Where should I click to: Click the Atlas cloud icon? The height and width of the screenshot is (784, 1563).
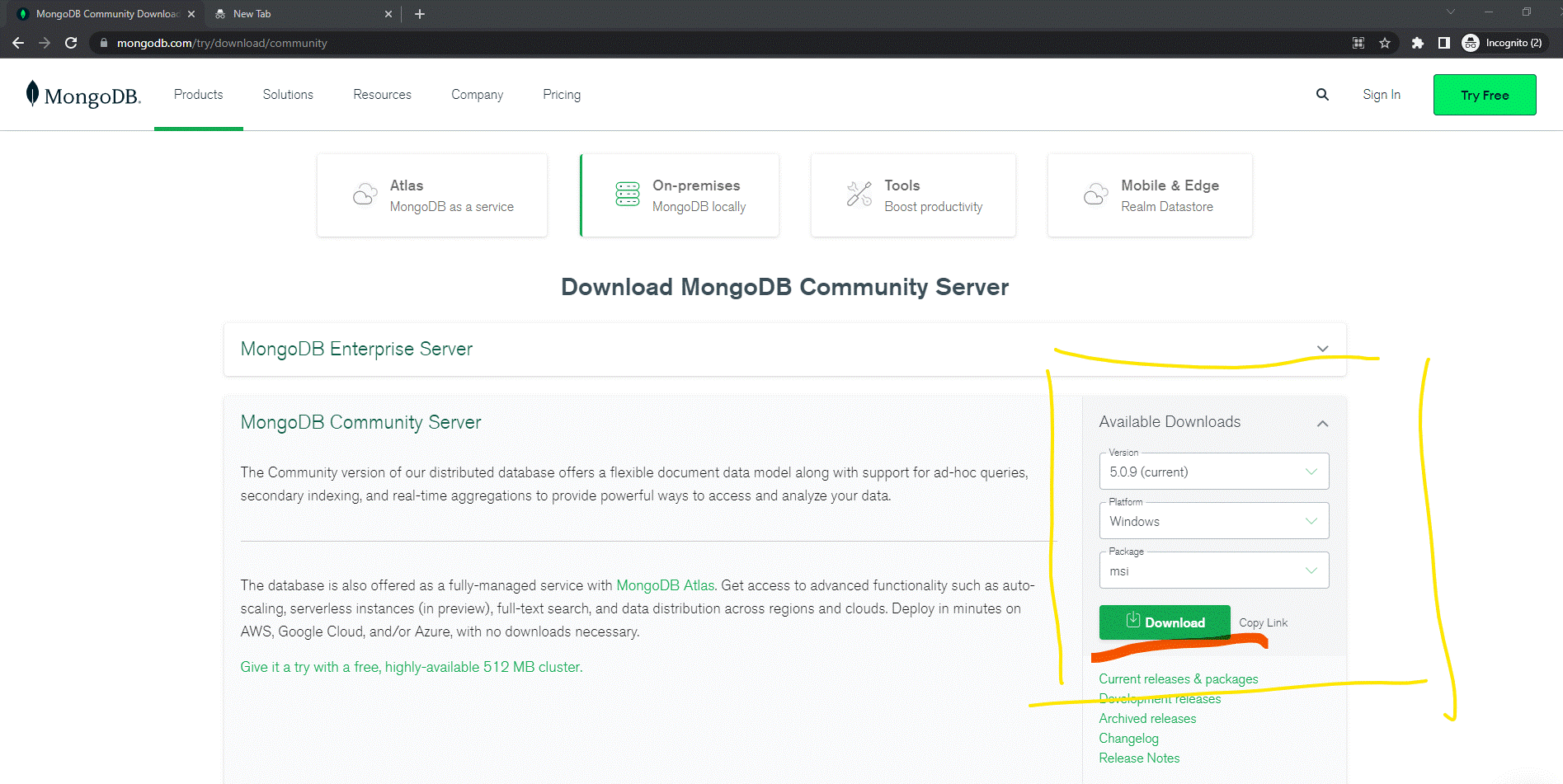[x=365, y=195]
